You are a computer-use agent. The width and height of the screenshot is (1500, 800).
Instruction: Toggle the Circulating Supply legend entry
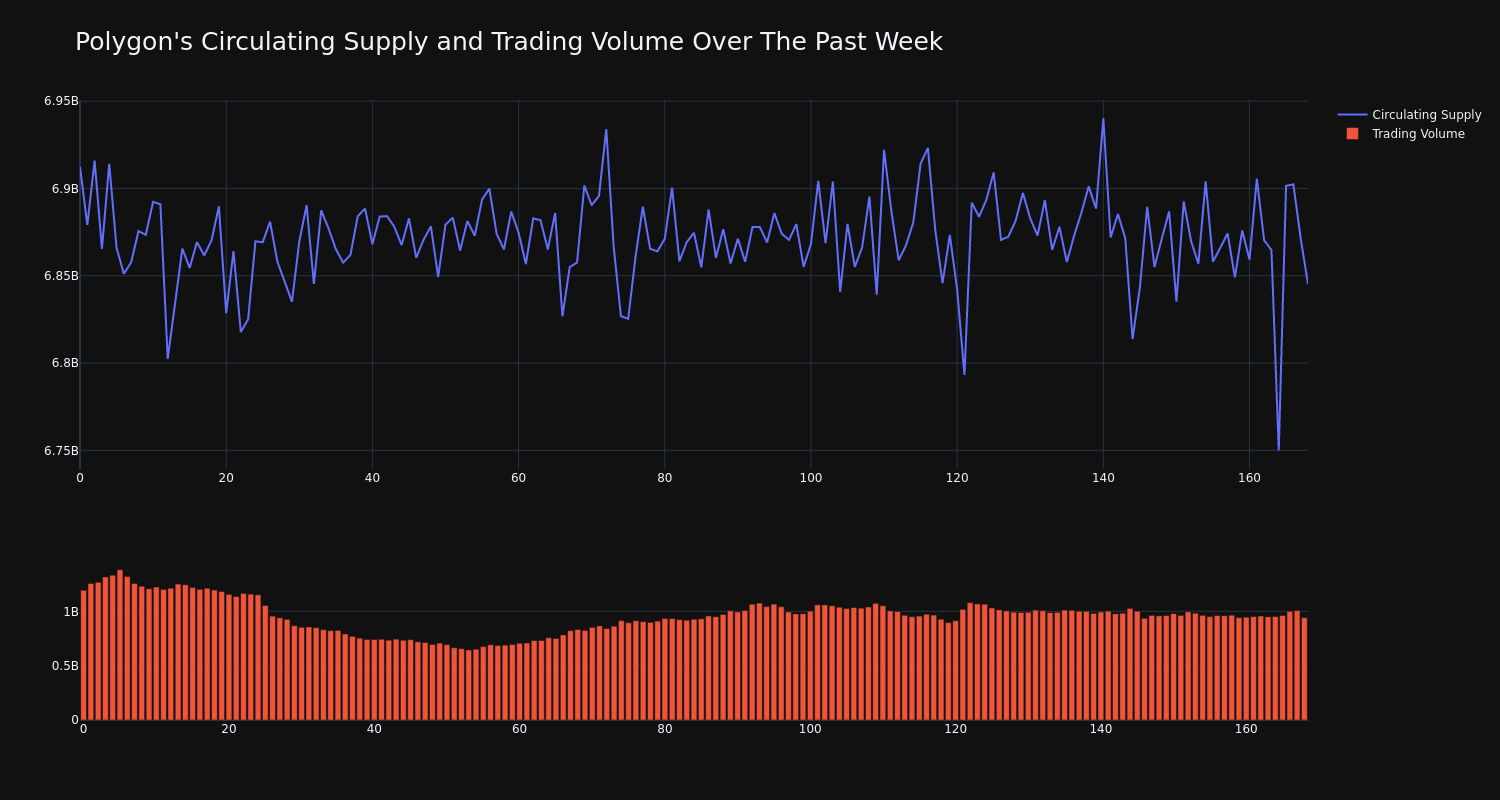tap(1409, 115)
